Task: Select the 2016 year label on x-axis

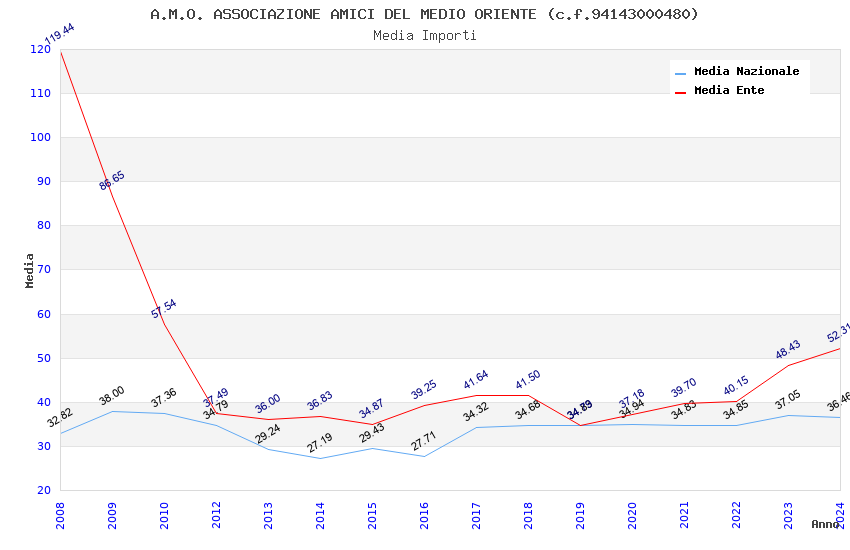Action: click(424, 515)
